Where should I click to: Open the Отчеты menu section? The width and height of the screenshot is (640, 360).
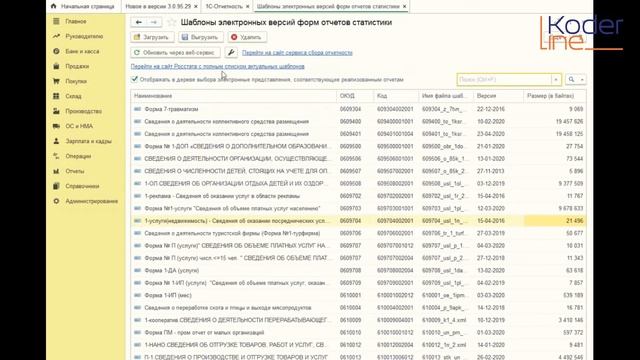[75, 171]
